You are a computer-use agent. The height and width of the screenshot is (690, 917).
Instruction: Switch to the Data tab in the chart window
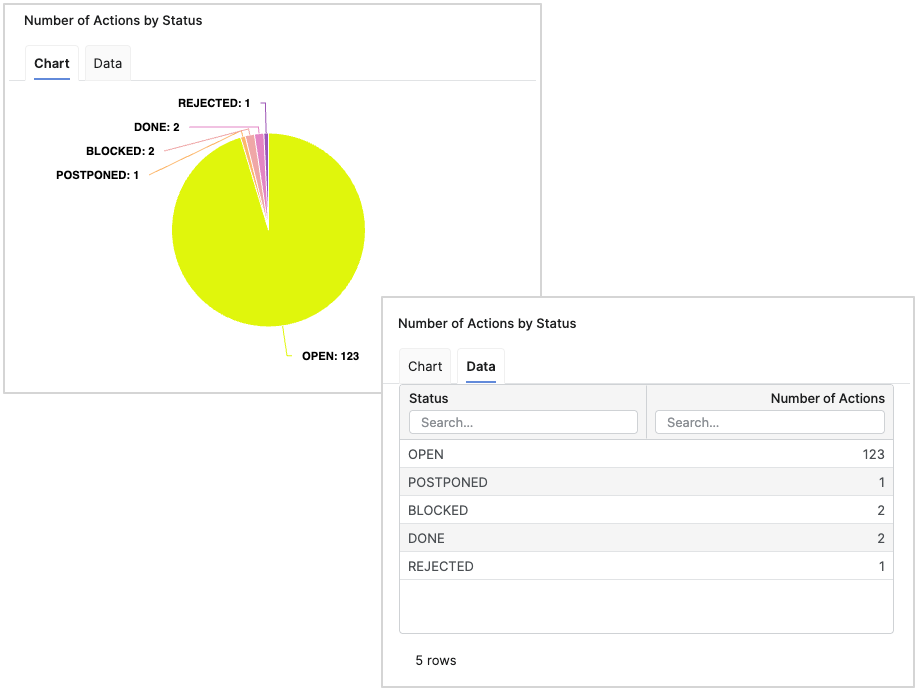click(107, 63)
